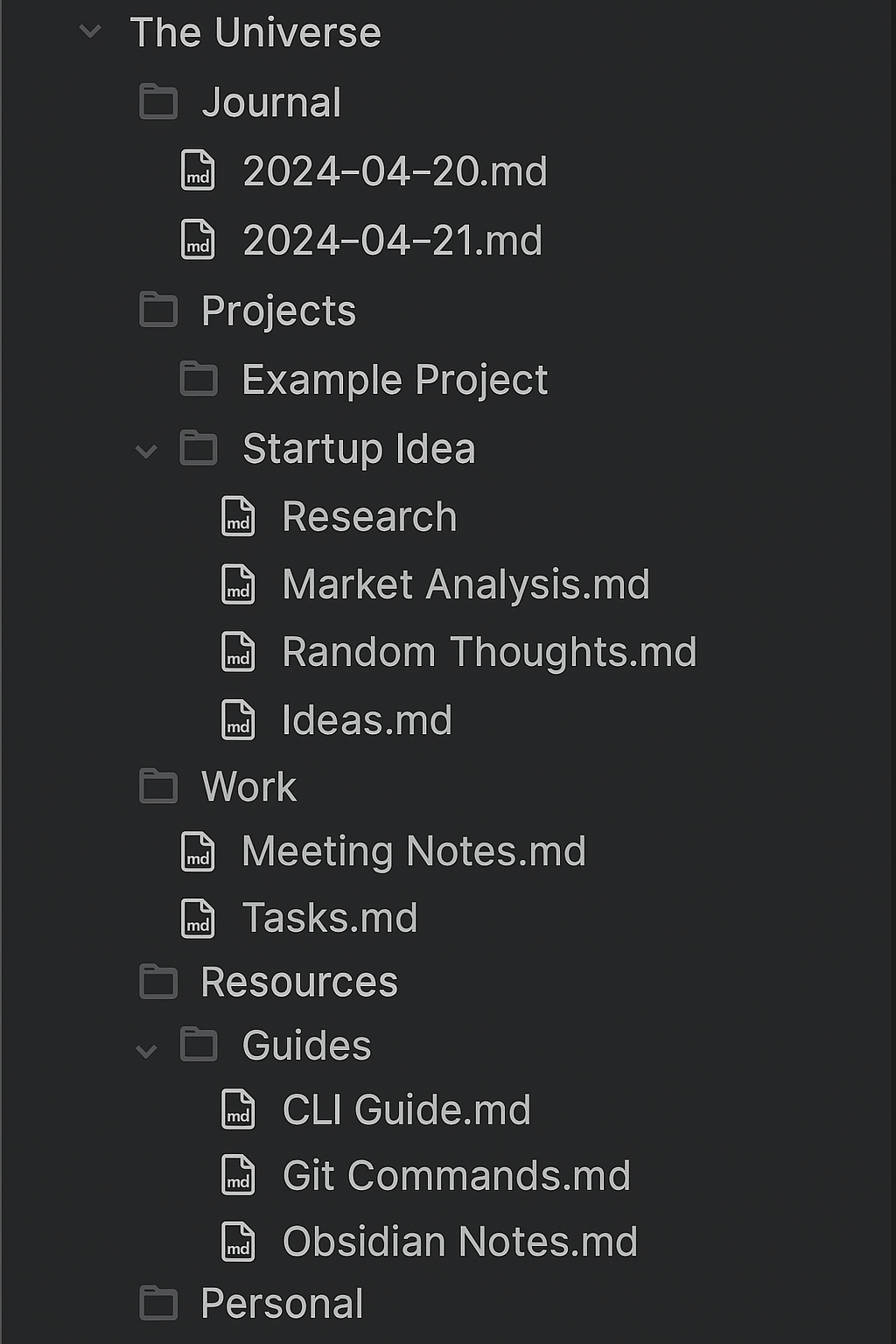Collapse The Universe root chevron
The height and width of the screenshot is (1344, 896).
tap(90, 33)
